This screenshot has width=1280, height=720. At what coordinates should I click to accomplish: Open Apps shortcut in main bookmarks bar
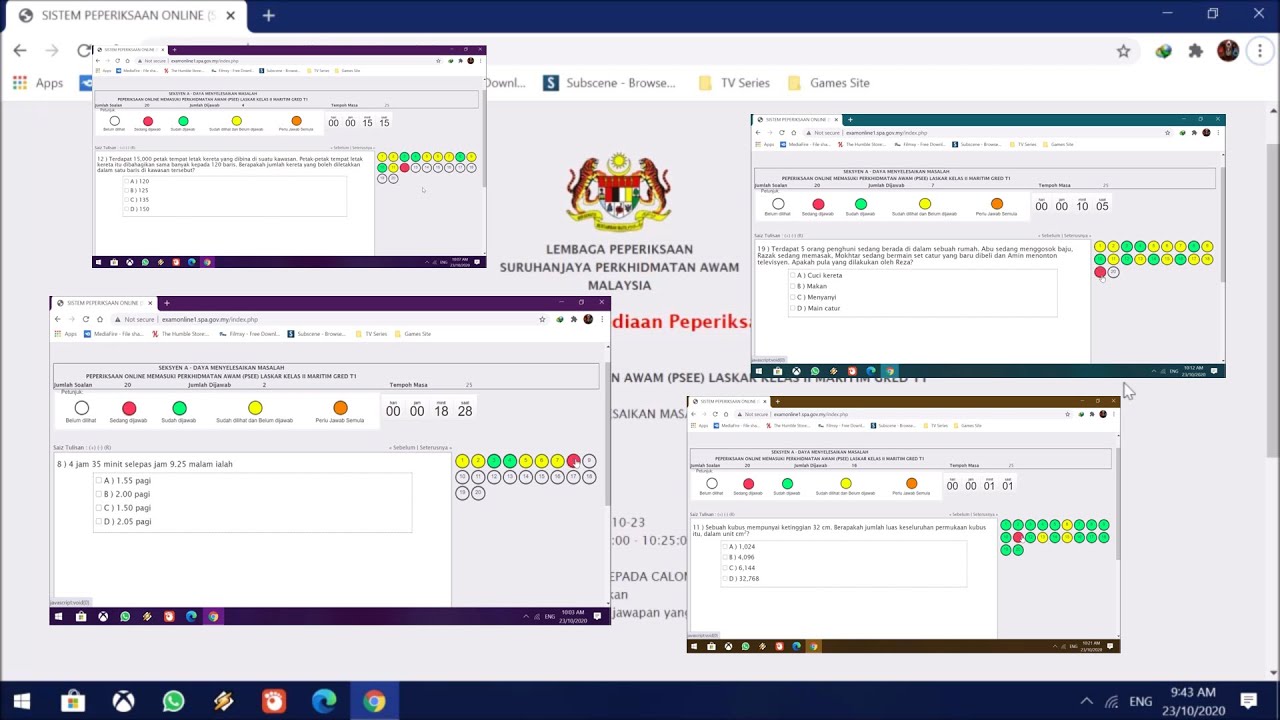(37, 83)
